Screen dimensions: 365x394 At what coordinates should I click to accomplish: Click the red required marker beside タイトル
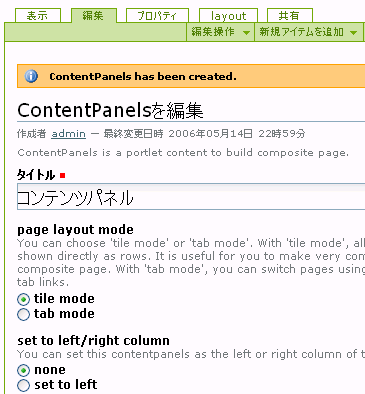(x=62, y=175)
